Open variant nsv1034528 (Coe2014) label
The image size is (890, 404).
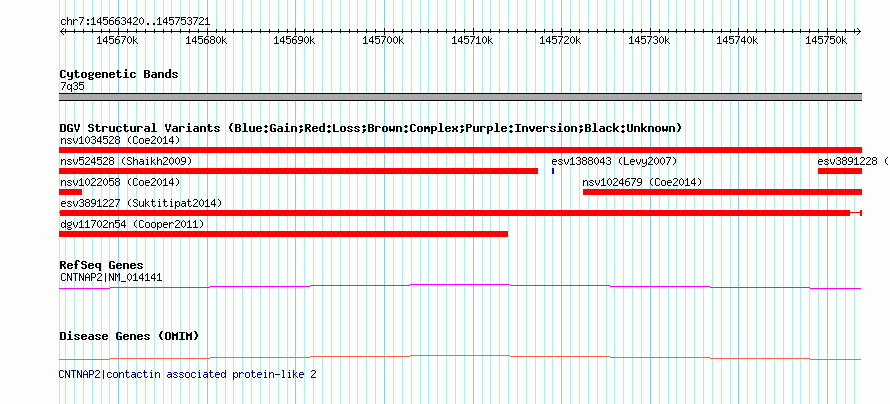click(x=120, y=140)
